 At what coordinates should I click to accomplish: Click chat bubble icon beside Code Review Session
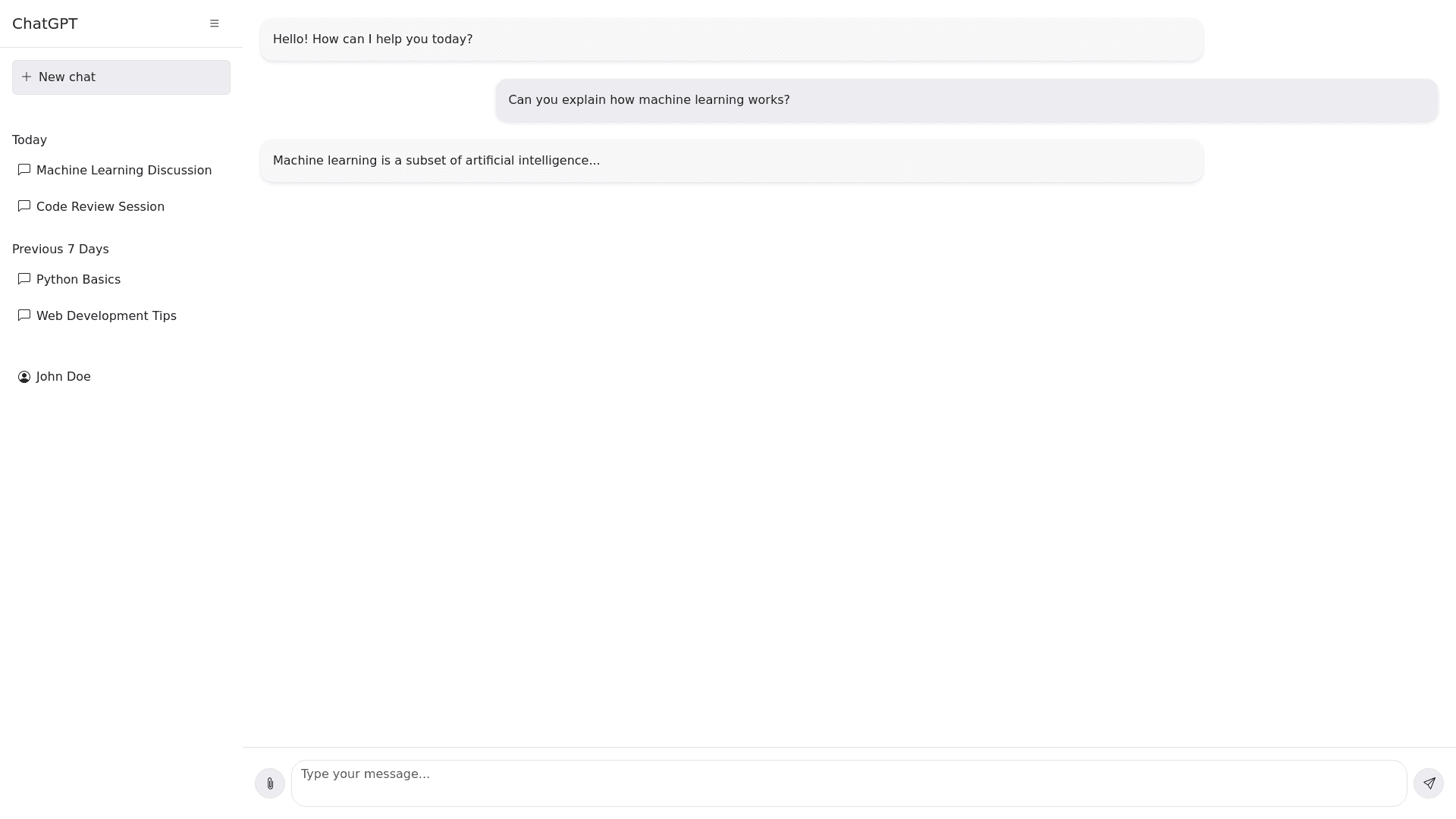(x=24, y=206)
